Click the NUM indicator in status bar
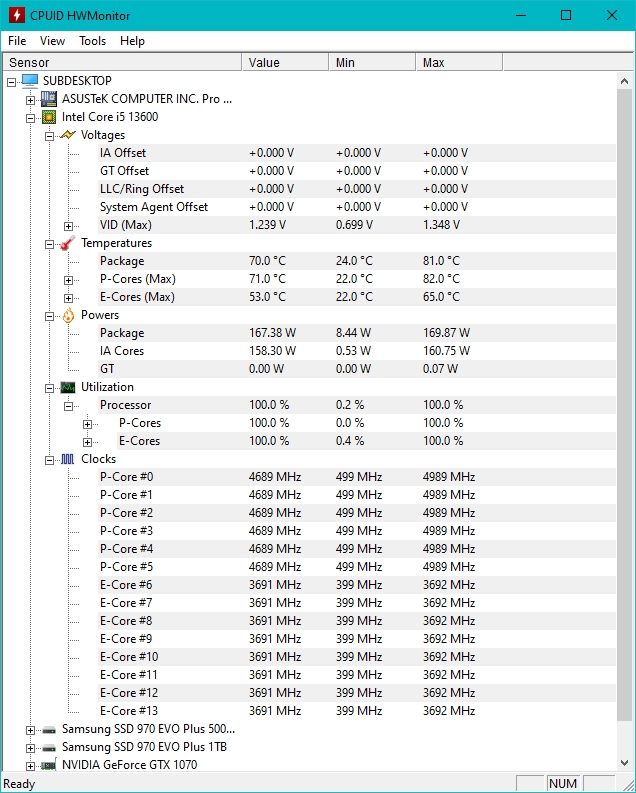Viewport: 636px width, 793px height. coord(563,783)
